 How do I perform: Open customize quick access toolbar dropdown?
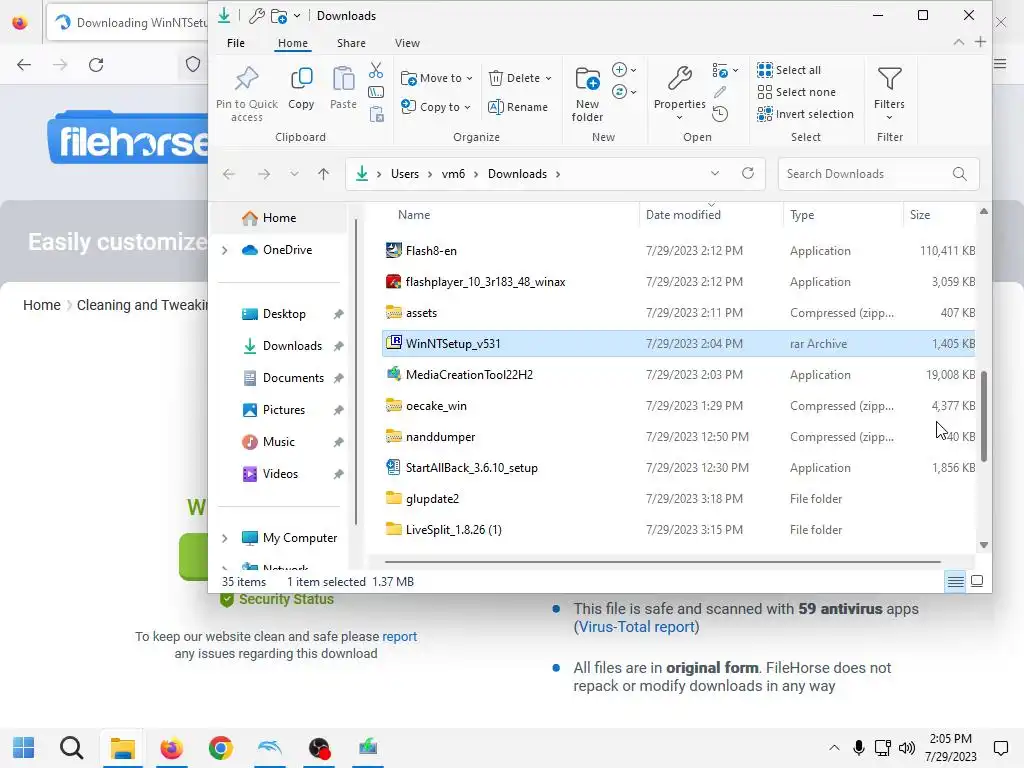click(297, 16)
